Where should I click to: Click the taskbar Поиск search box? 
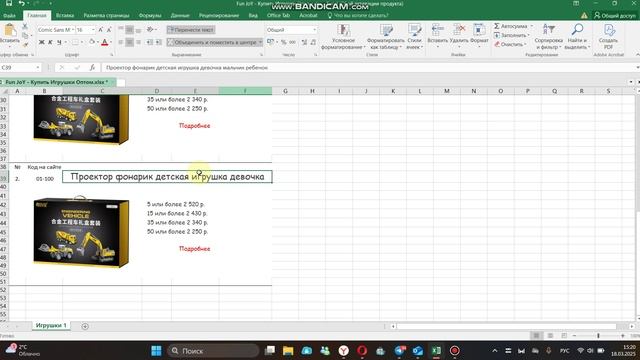[x=213, y=351]
